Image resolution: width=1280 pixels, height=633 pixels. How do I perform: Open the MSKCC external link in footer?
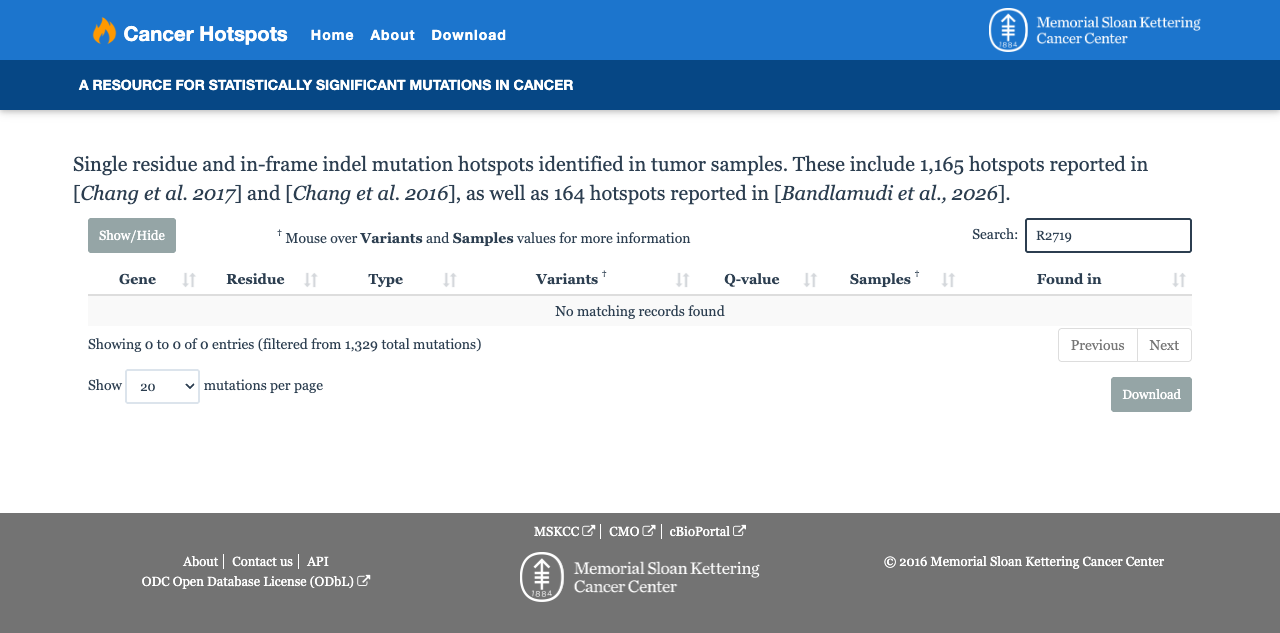point(564,532)
